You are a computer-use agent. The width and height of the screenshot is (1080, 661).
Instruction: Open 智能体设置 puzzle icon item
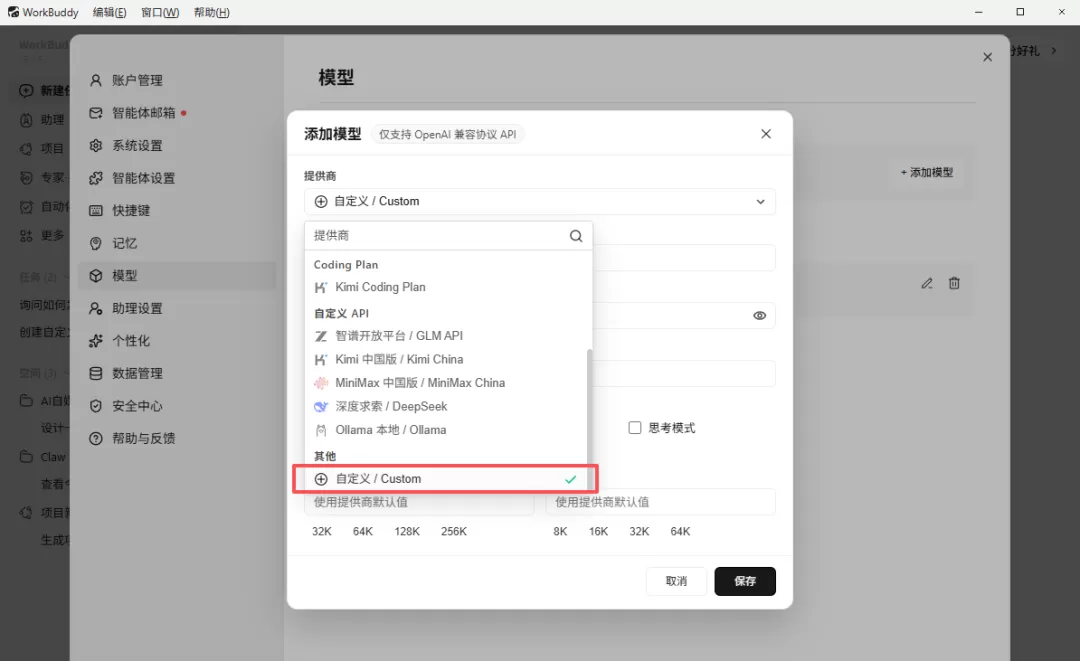pyautogui.click(x=177, y=178)
